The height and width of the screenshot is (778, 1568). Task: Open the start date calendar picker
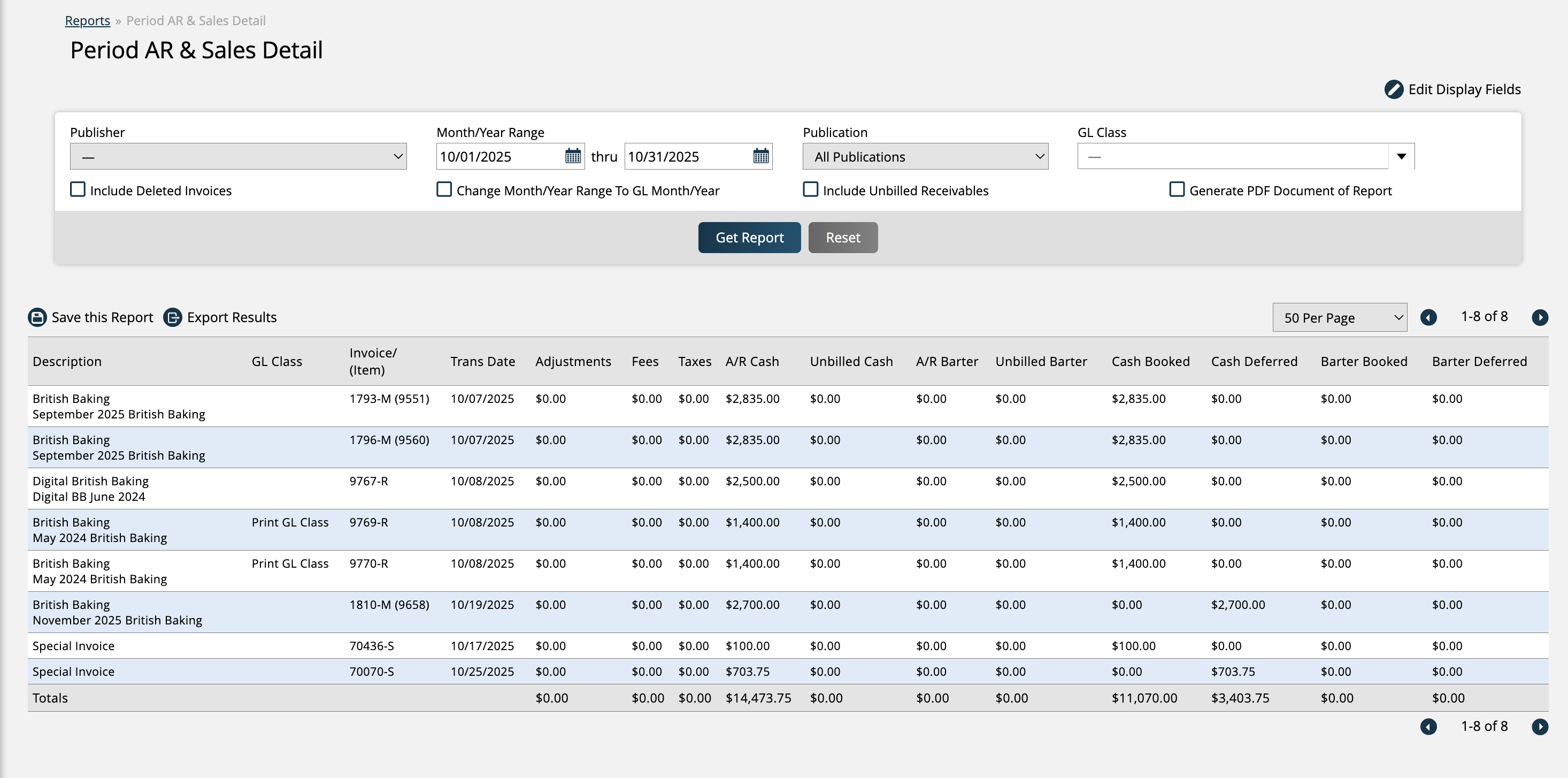573,156
